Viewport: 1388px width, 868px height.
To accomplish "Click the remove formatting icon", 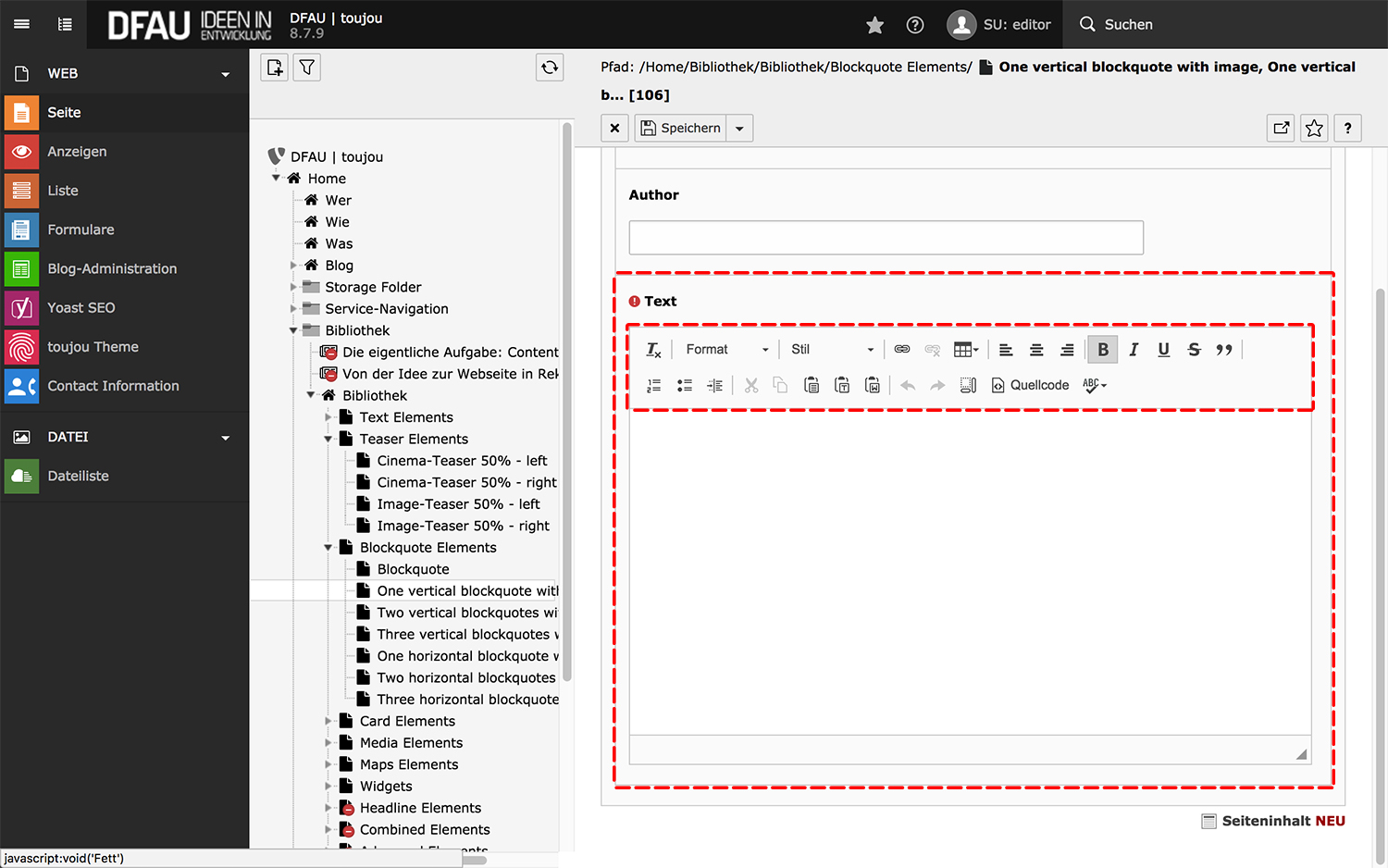I will (653, 350).
